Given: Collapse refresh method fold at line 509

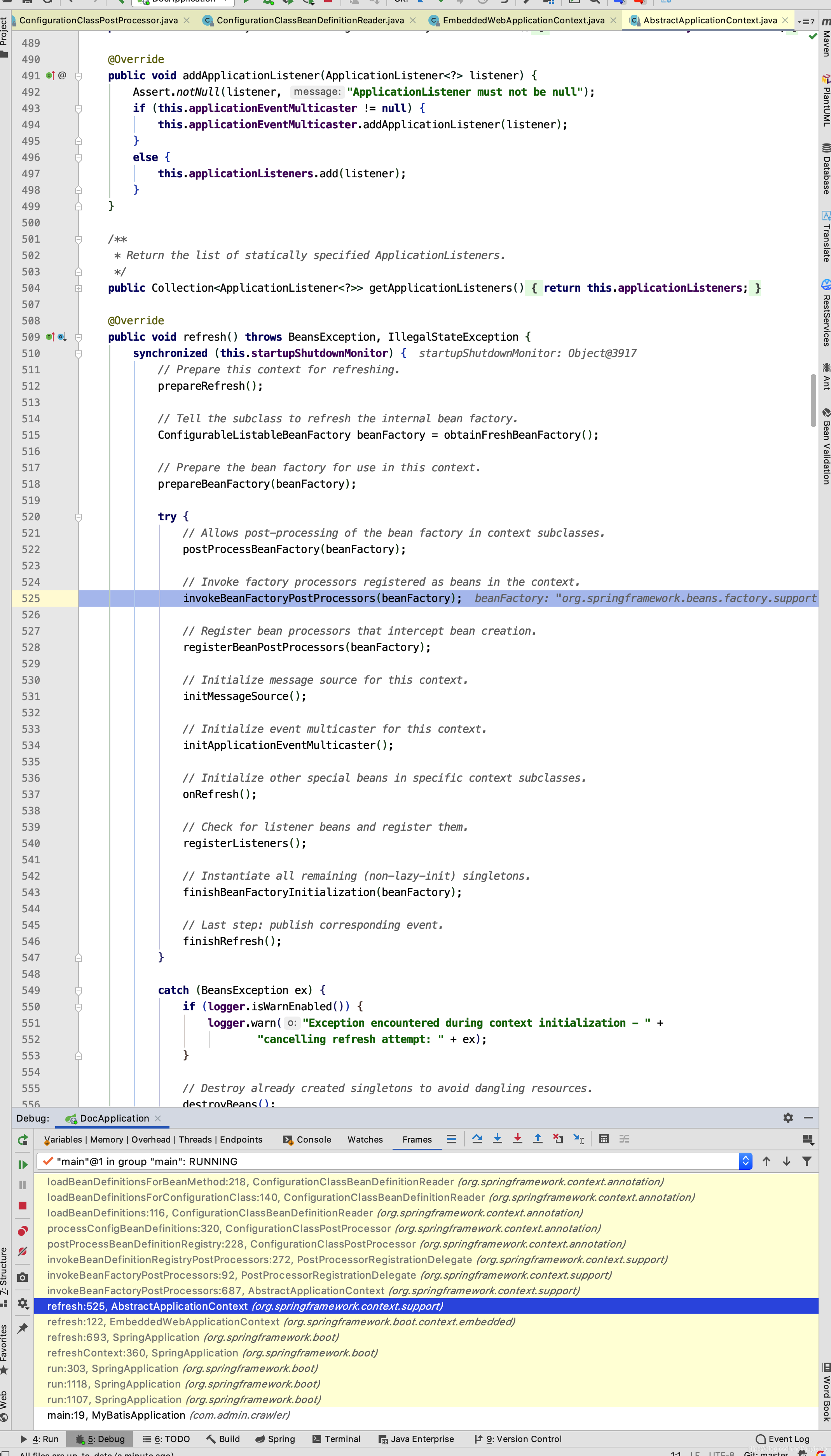Looking at the screenshot, I should pos(79,338).
